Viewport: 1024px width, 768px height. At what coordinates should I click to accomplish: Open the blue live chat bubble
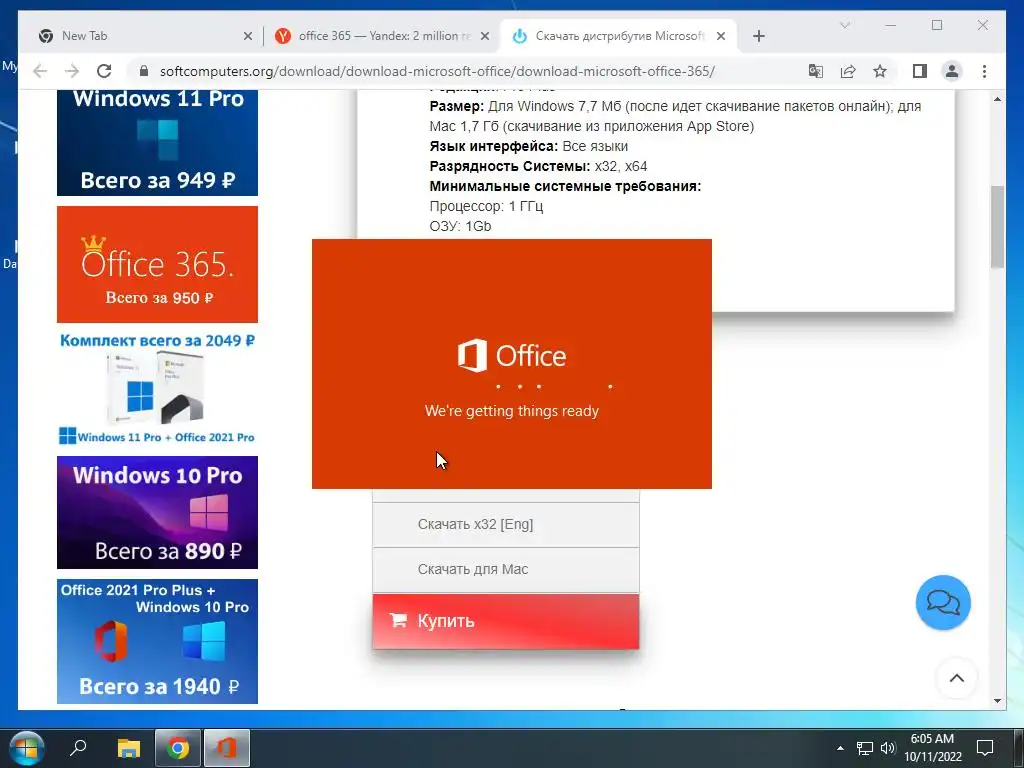click(x=943, y=602)
